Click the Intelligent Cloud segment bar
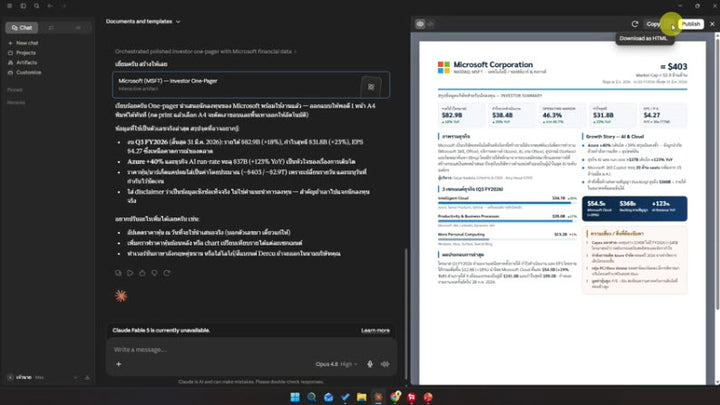Image resolution: width=720 pixels, height=405 pixels. coord(507,202)
